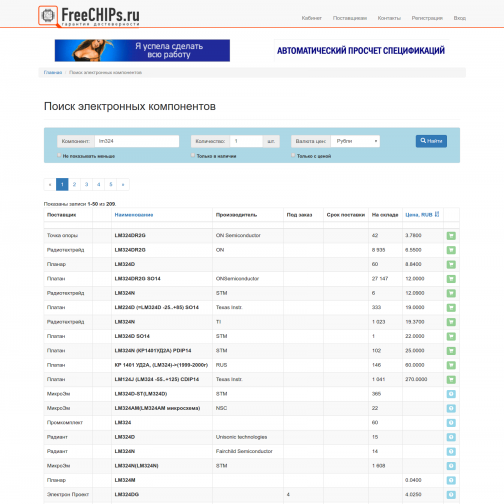Open the Регистрация page
504x504 pixels.
point(427,18)
